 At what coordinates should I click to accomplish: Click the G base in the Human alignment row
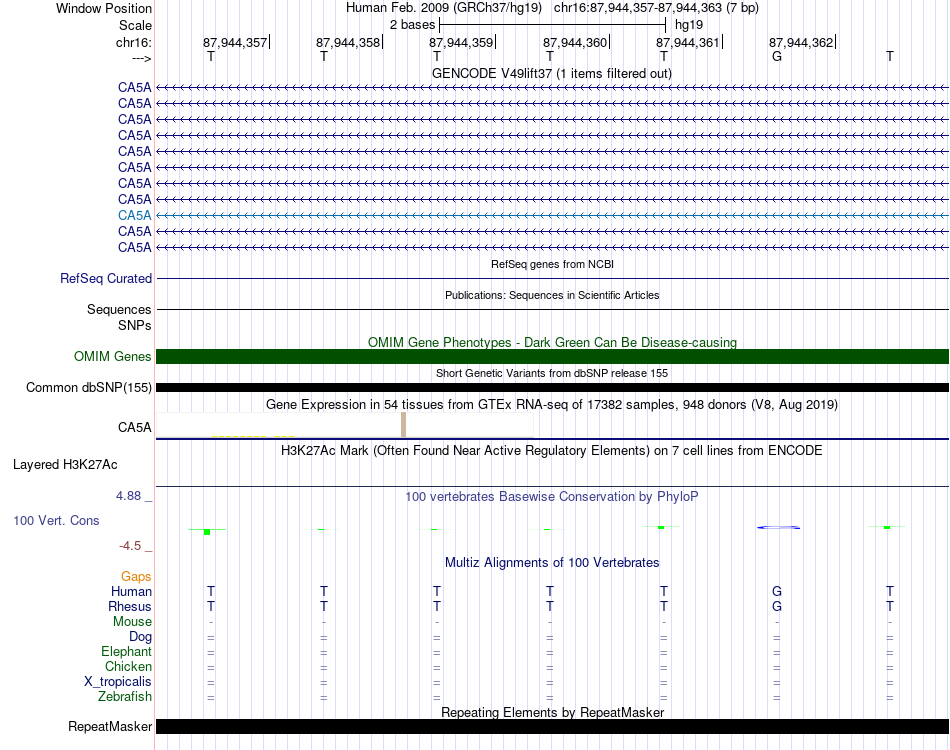(x=777, y=591)
